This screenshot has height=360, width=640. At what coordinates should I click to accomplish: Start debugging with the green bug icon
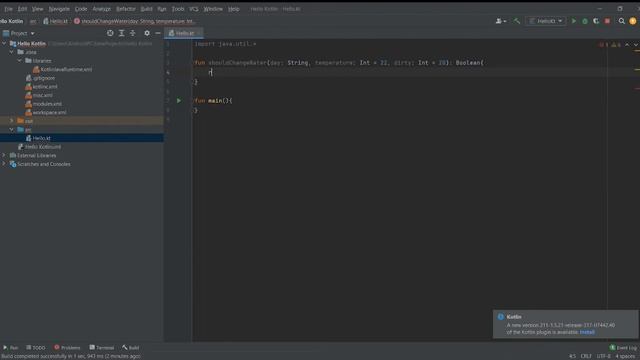[585, 21]
